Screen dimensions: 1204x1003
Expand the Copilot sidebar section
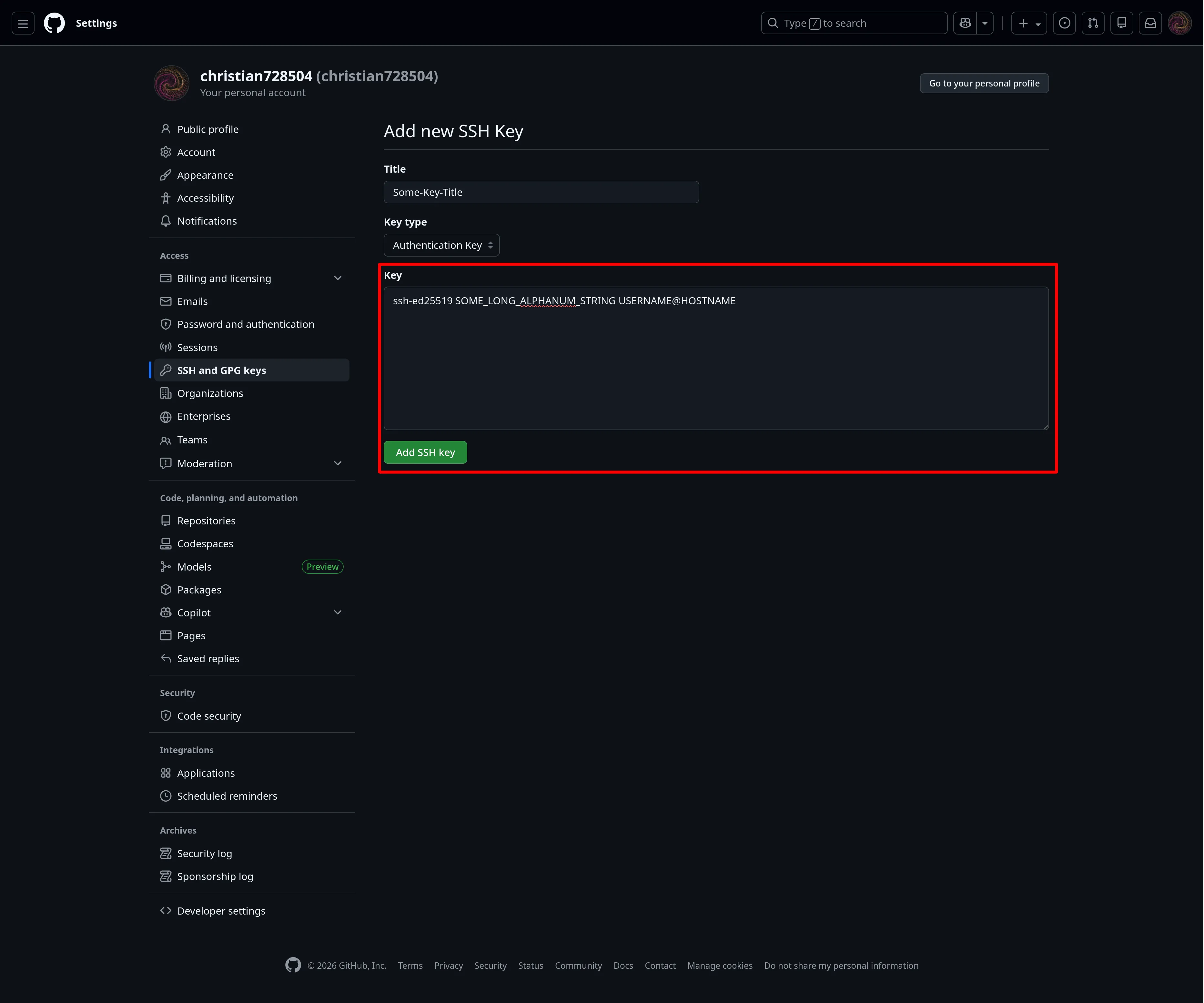(338, 613)
